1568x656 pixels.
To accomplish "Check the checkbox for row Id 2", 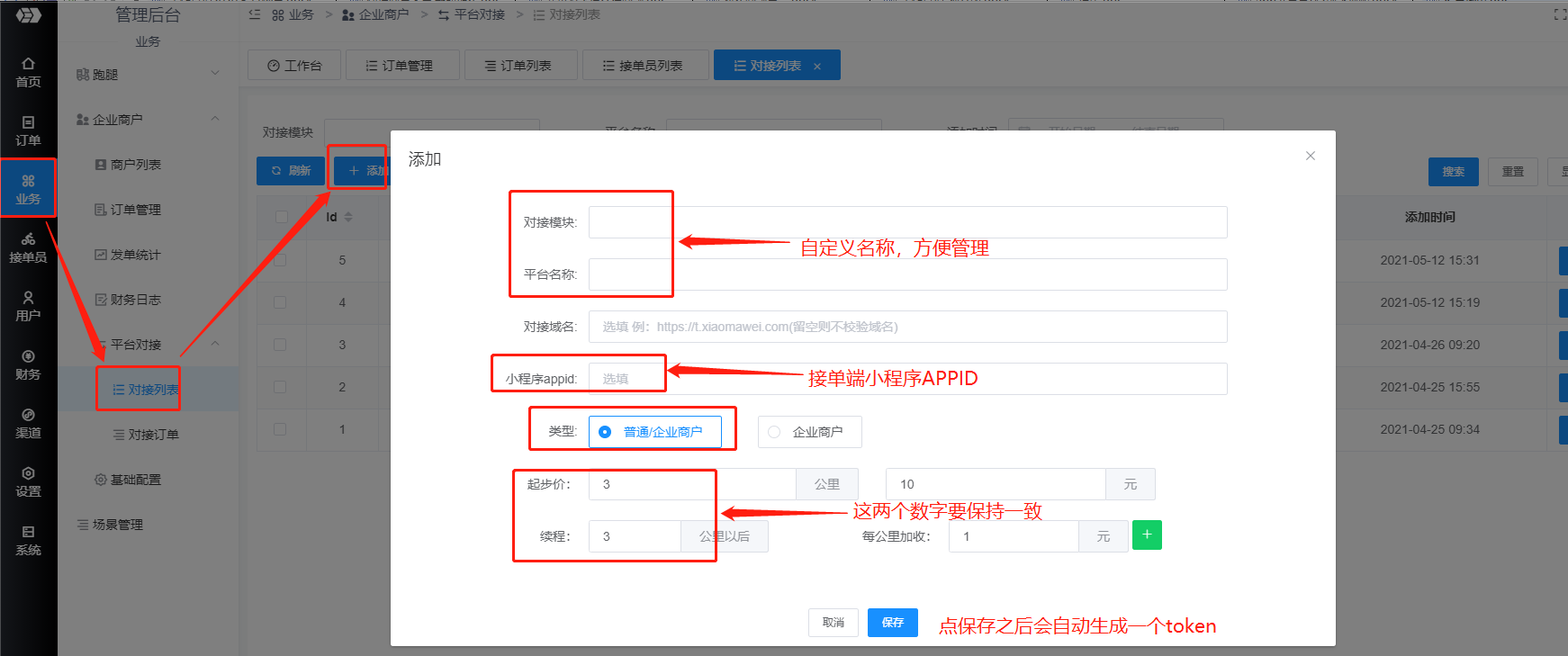I will pyautogui.click(x=281, y=387).
